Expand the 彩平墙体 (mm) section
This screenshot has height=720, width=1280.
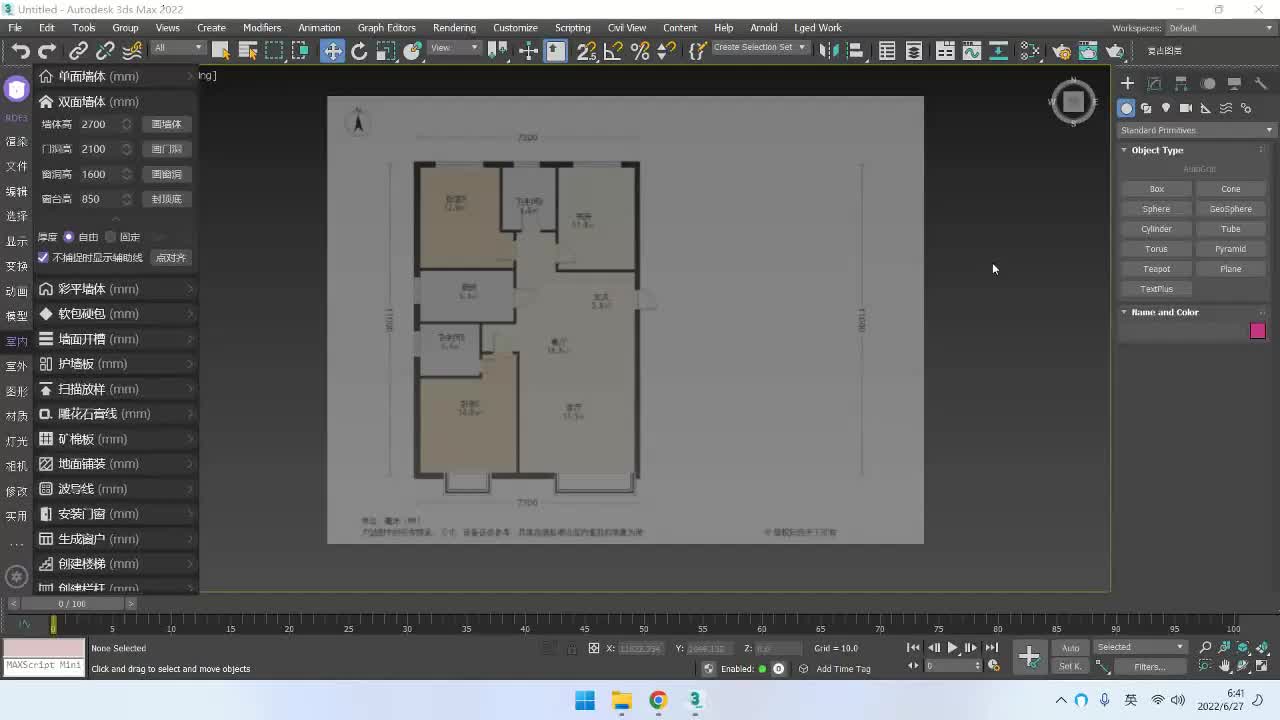(116, 289)
